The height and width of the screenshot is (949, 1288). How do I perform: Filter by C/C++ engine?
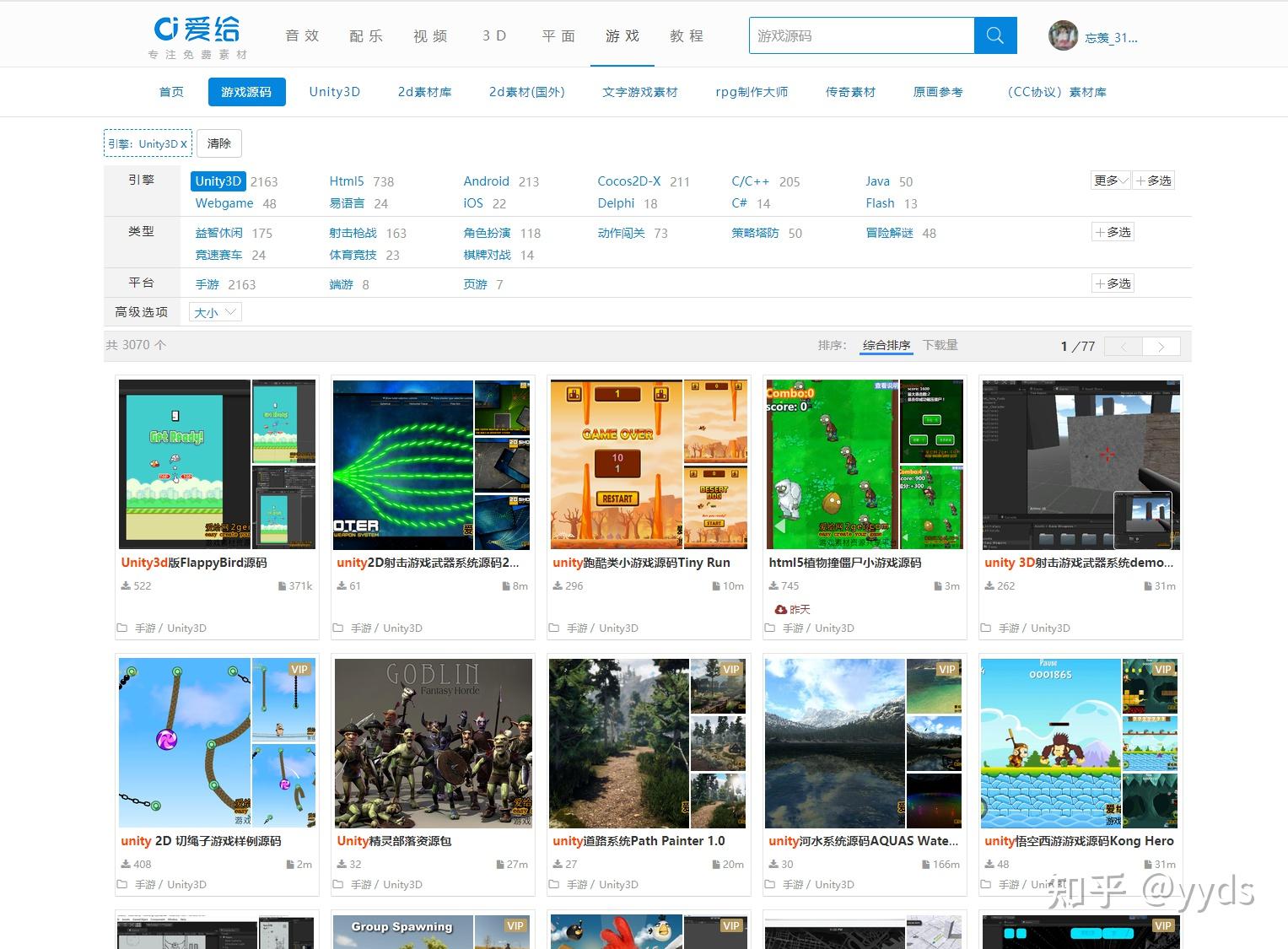pos(750,181)
